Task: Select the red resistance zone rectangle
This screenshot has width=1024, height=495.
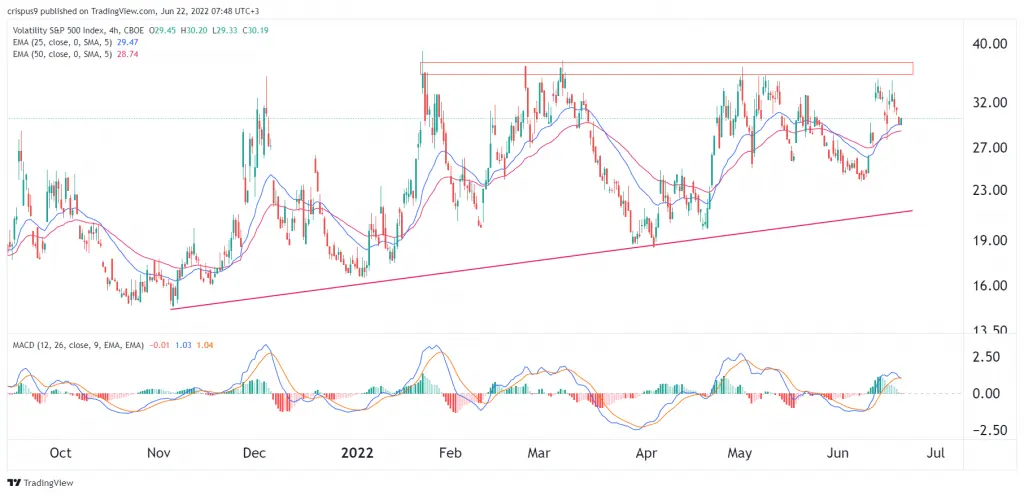Action: (x=667, y=69)
